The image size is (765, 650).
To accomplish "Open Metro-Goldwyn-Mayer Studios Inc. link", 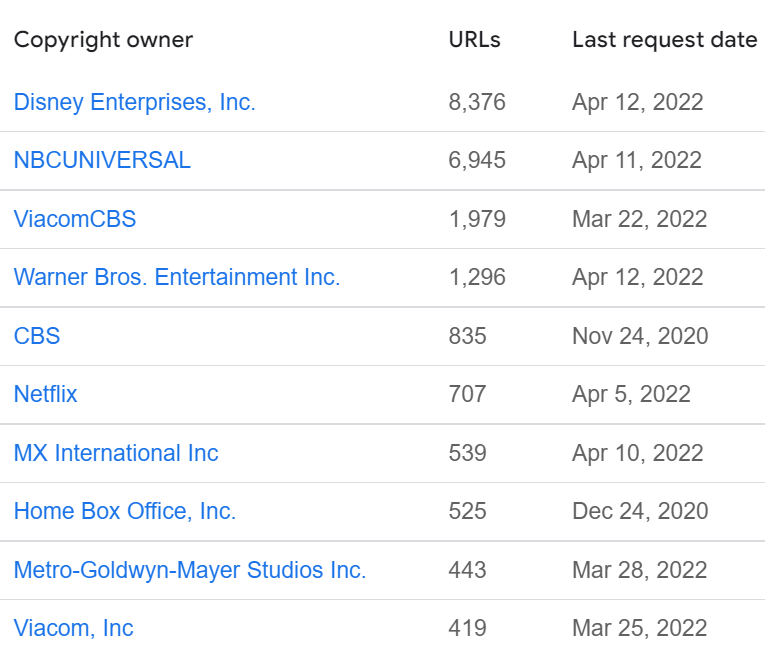I will (190, 569).
